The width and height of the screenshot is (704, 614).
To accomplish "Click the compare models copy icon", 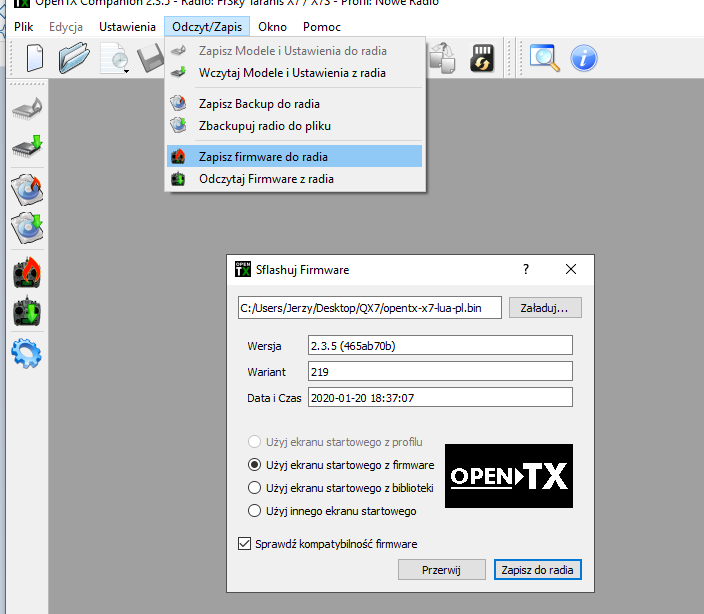I will click(x=443, y=58).
